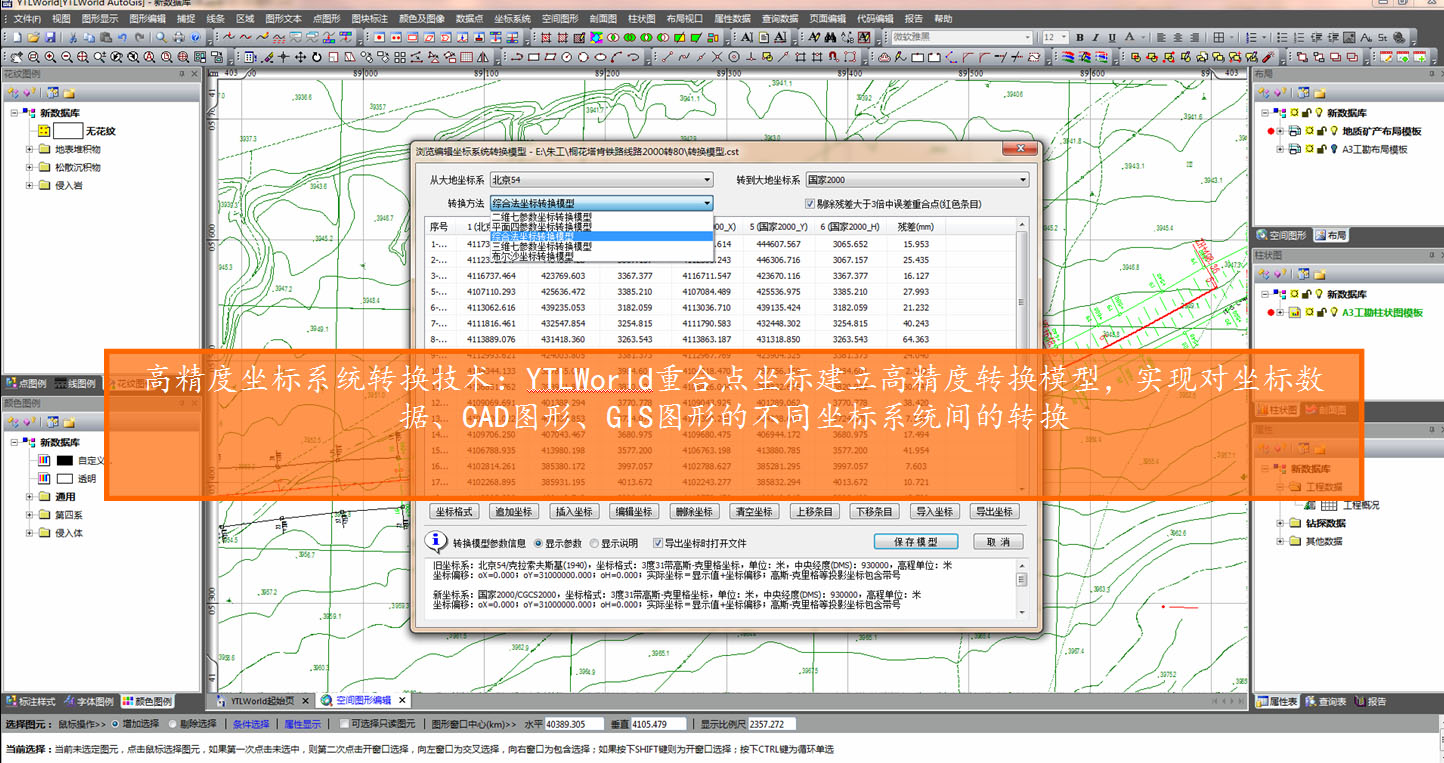The width and height of the screenshot is (1444, 763).
Task: Click the font color A icon
Action: 1130,37
